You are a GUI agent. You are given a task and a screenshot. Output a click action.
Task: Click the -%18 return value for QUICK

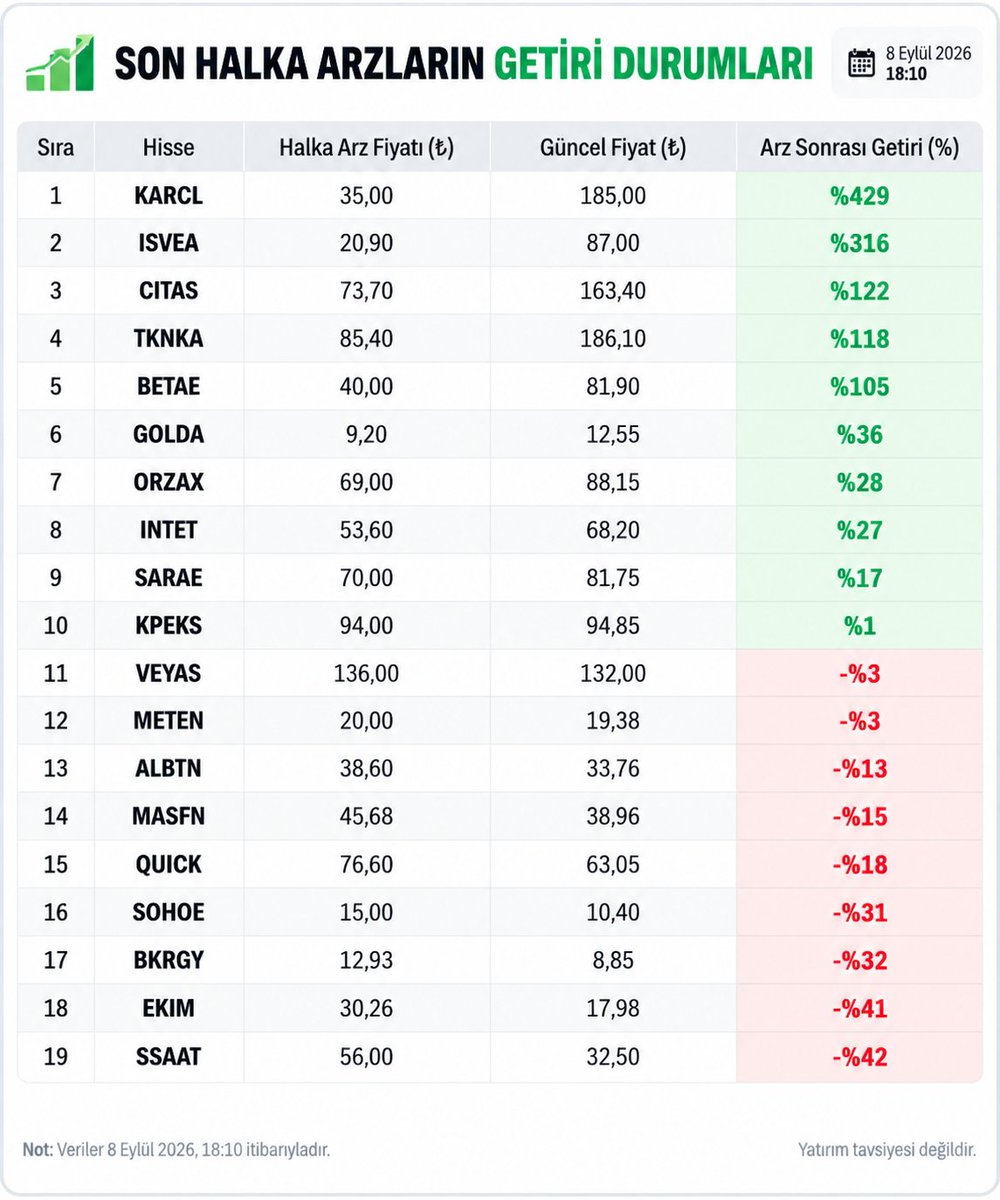click(x=860, y=865)
